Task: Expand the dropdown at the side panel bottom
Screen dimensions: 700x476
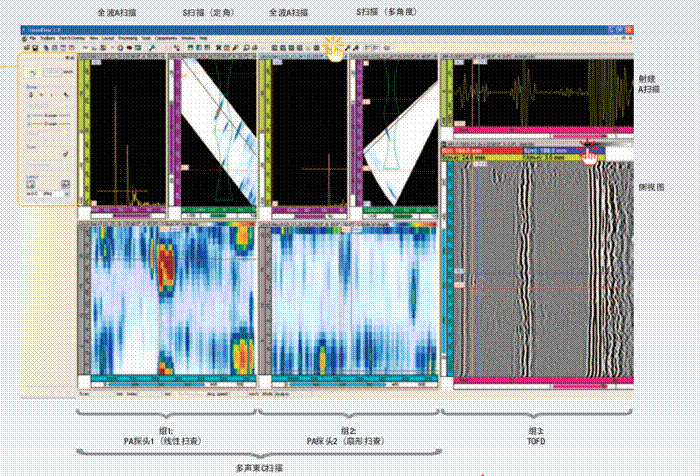Action: pos(67,194)
